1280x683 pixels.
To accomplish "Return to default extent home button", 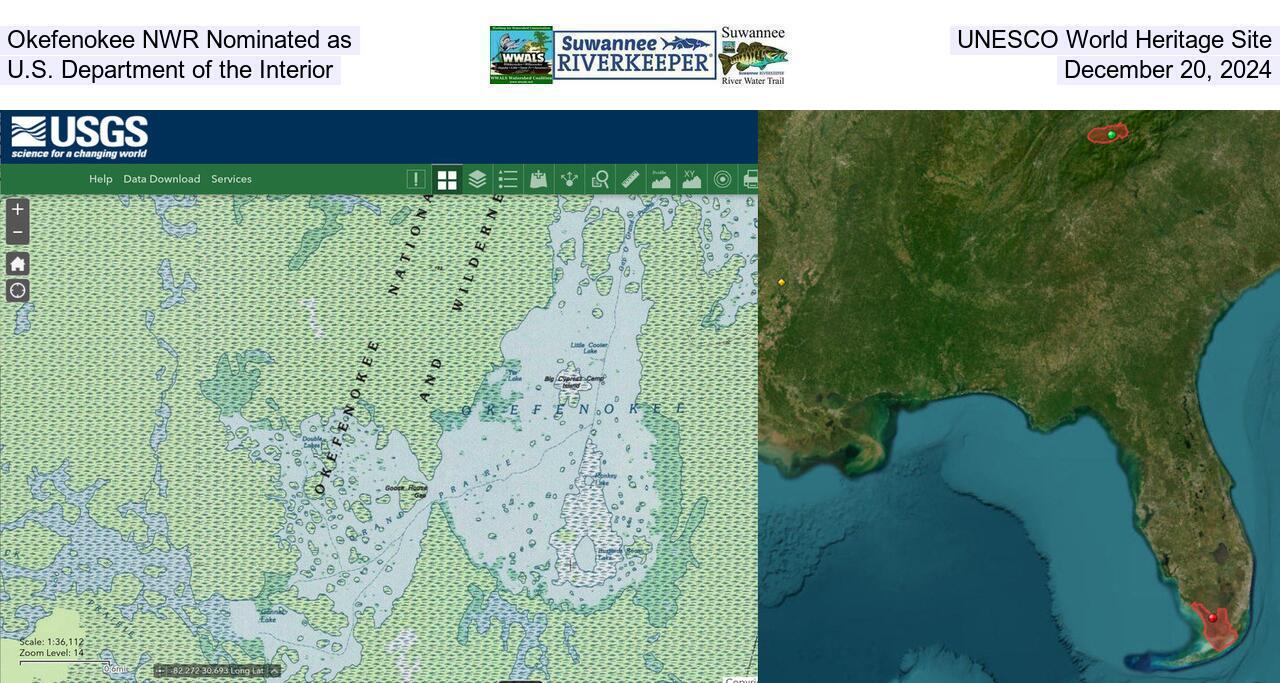I will 17,263.
